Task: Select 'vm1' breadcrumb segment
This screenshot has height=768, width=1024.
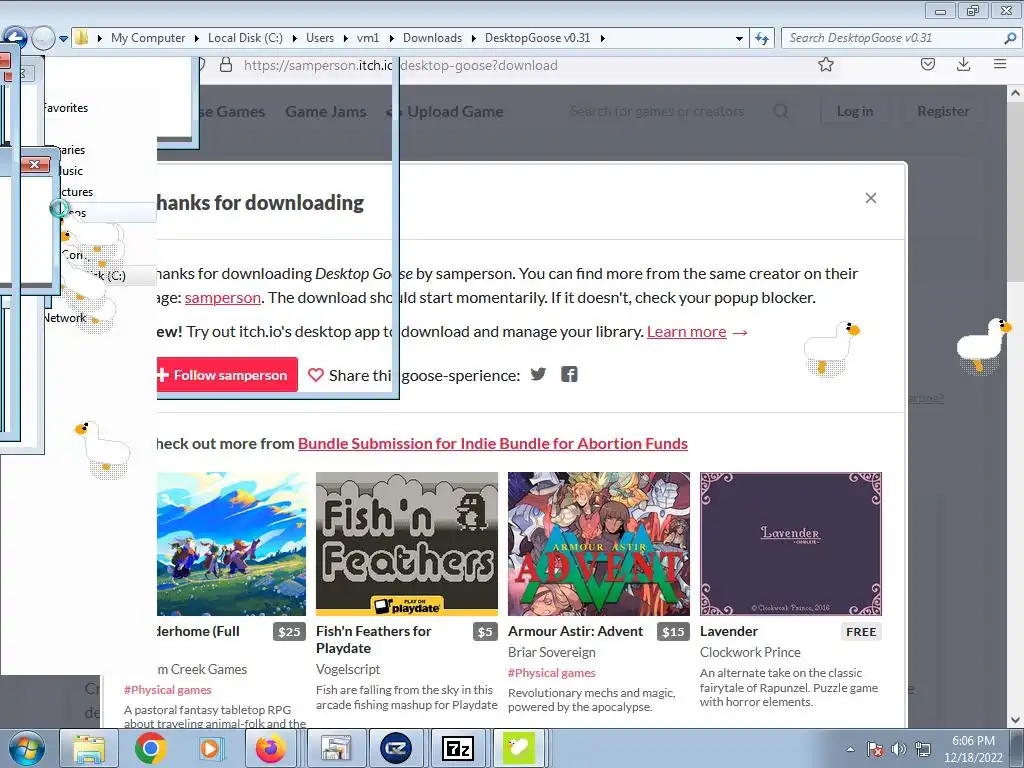Action: (x=368, y=38)
